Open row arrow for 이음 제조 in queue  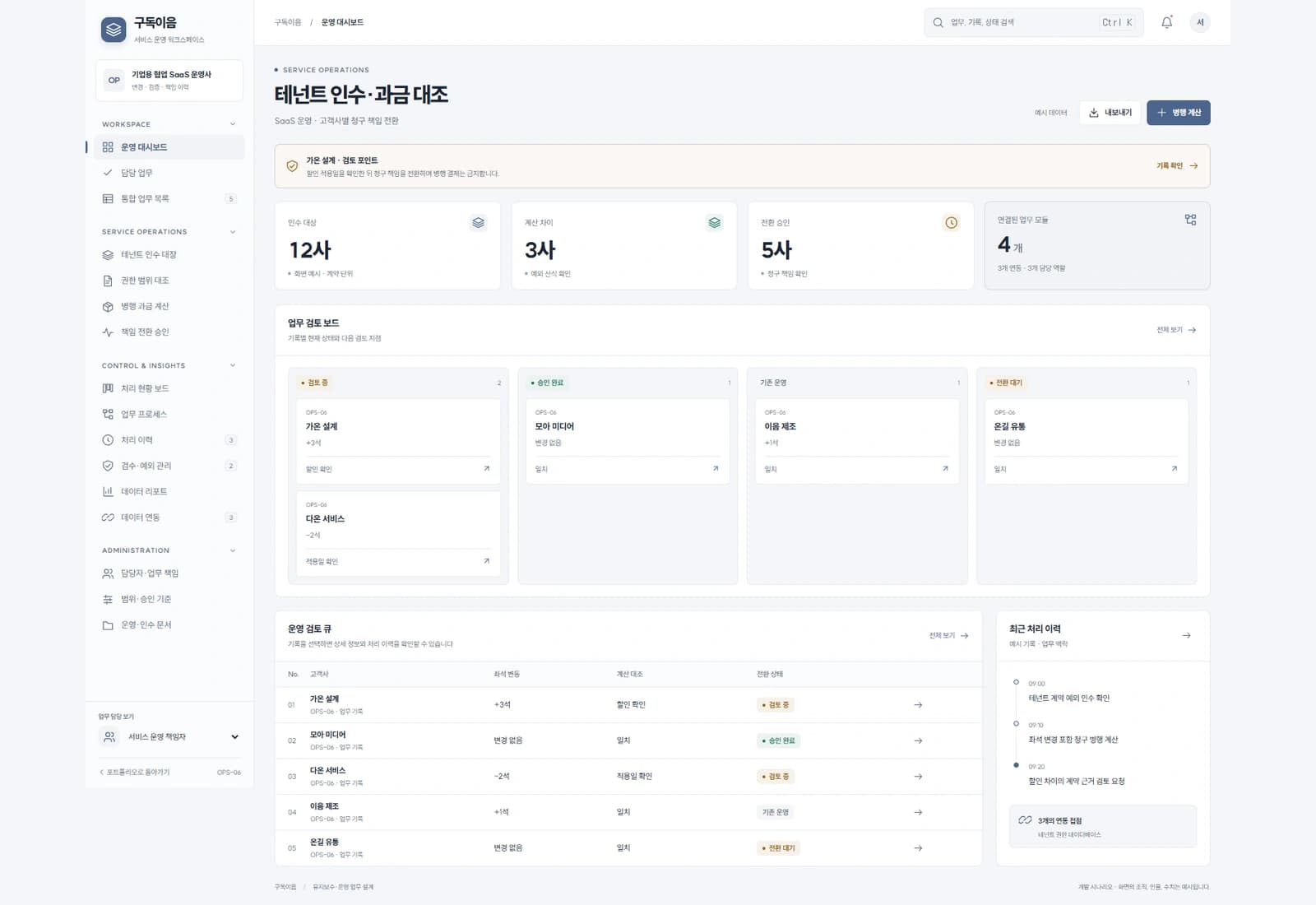(x=918, y=813)
